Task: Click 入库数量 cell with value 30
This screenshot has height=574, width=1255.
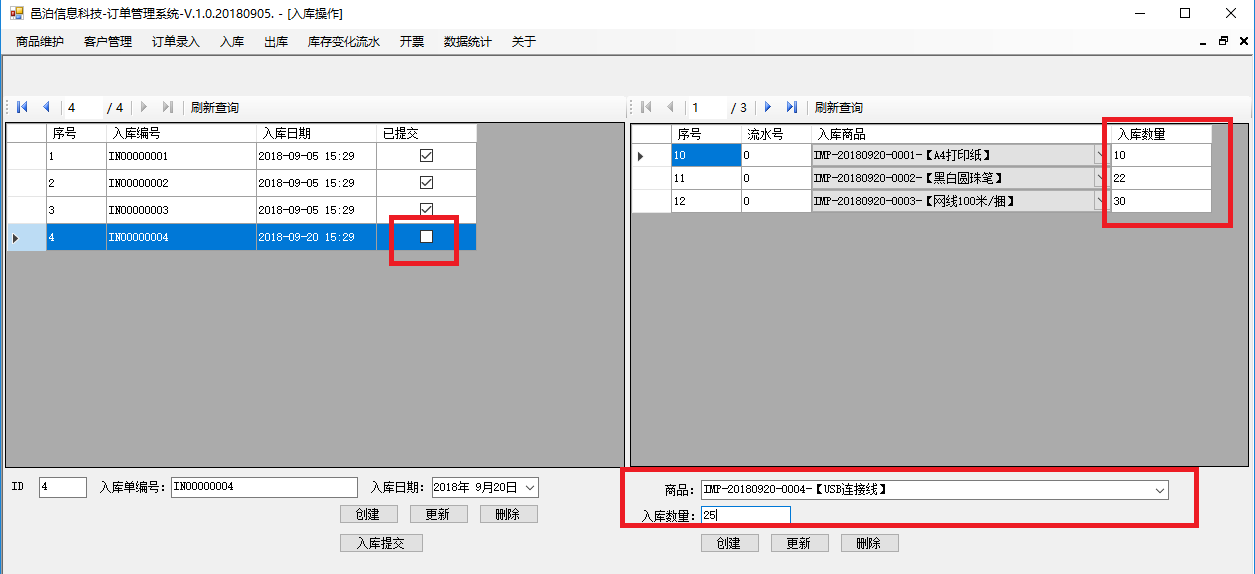Action: 1161,201
